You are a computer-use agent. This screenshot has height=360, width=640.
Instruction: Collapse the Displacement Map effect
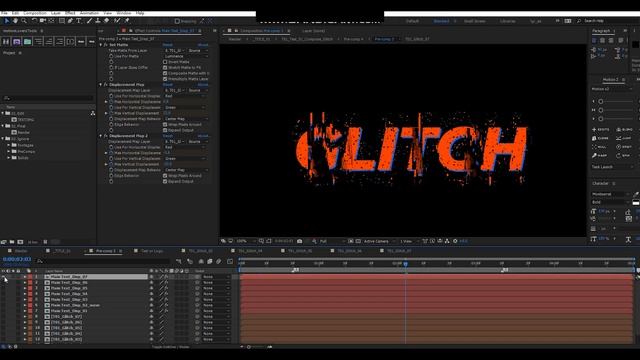point(101,84)
